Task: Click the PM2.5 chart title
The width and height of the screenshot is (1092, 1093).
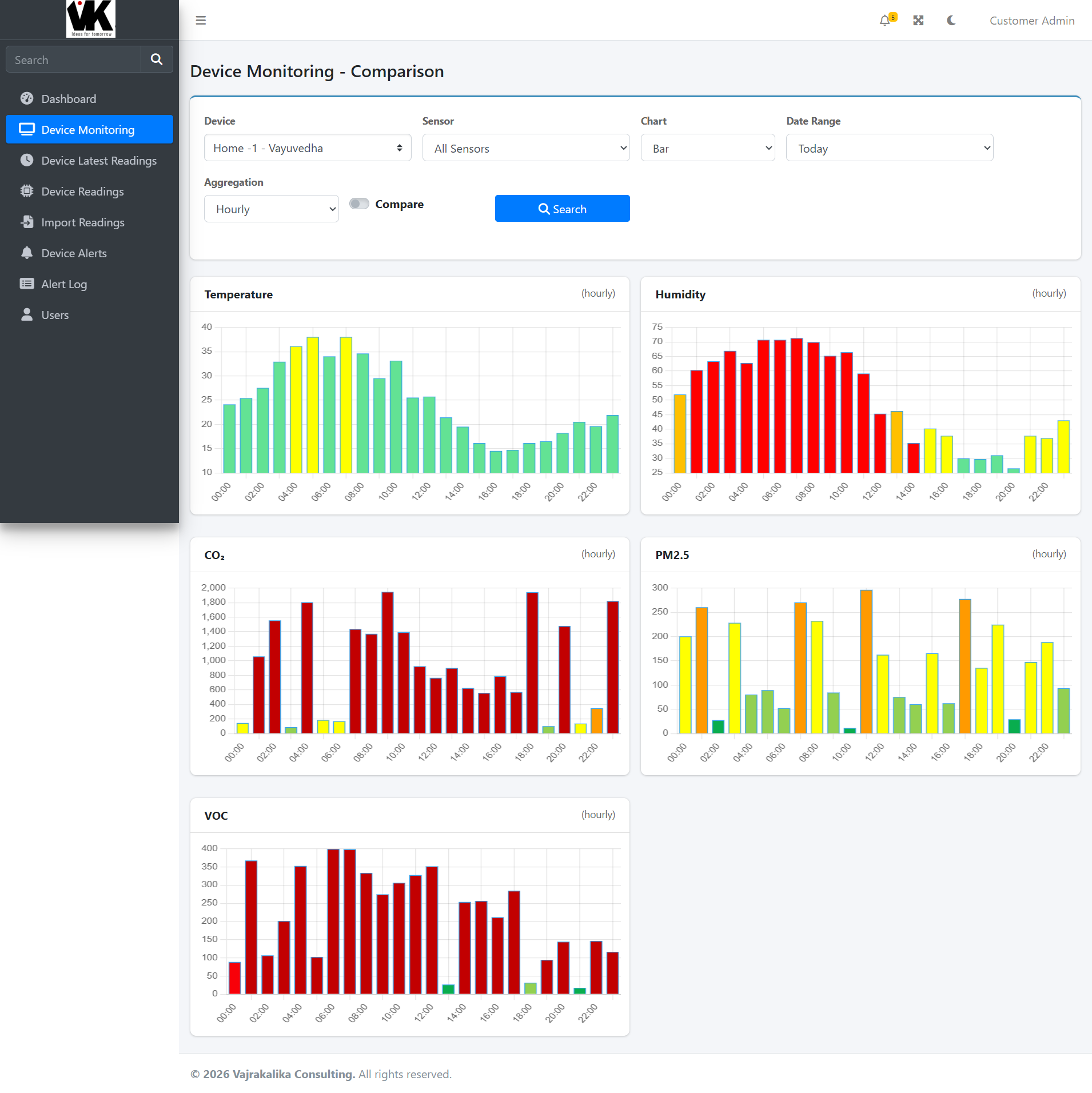Action: click(672, 555)
